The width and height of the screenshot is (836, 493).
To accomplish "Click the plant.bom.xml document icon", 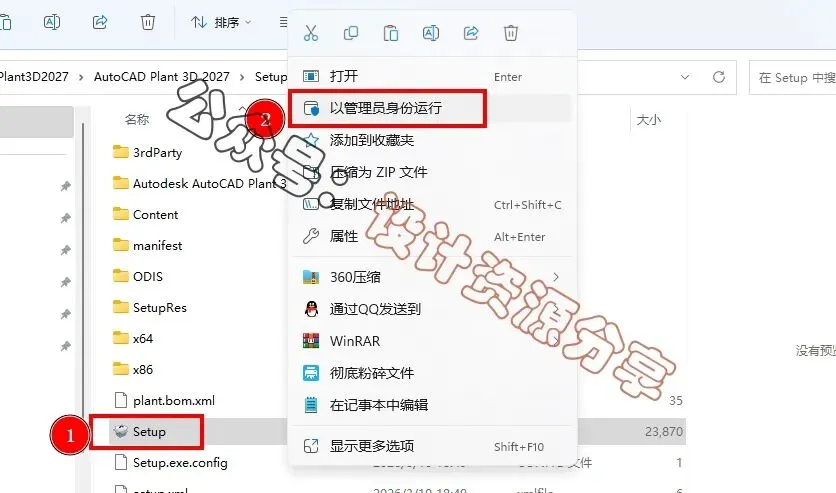I will (x=121, y=400).
